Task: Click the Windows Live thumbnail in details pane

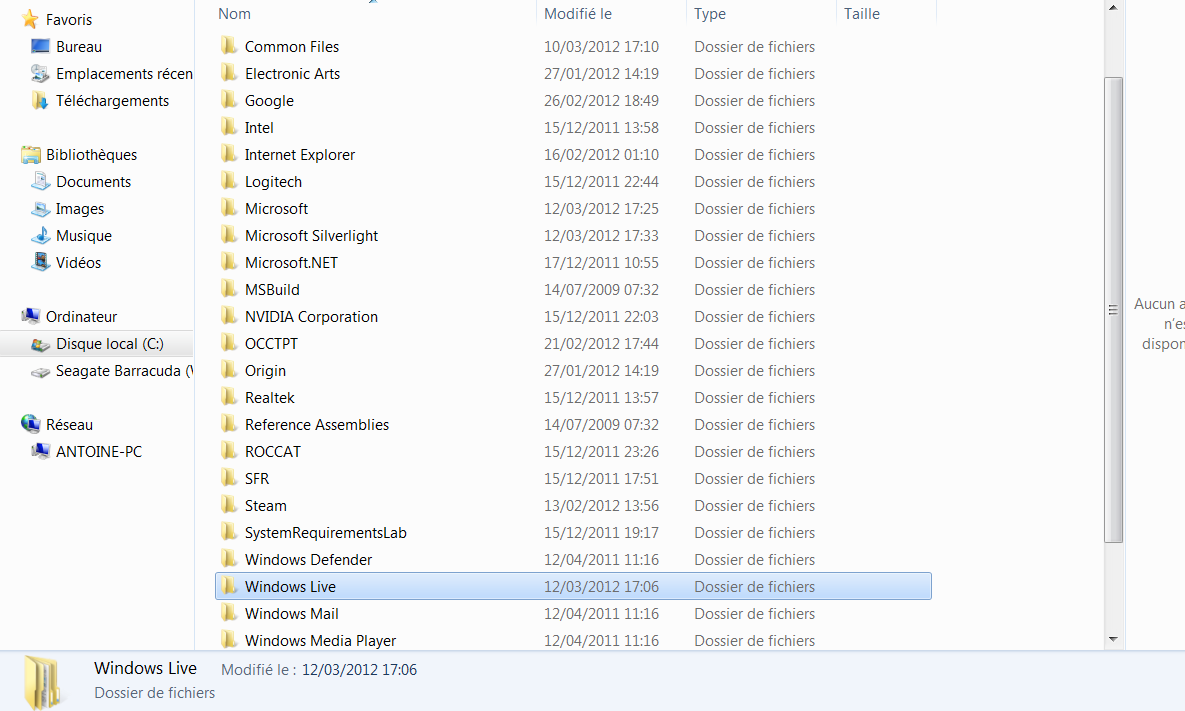Action: pyautogui.click(x=42, y=682)
